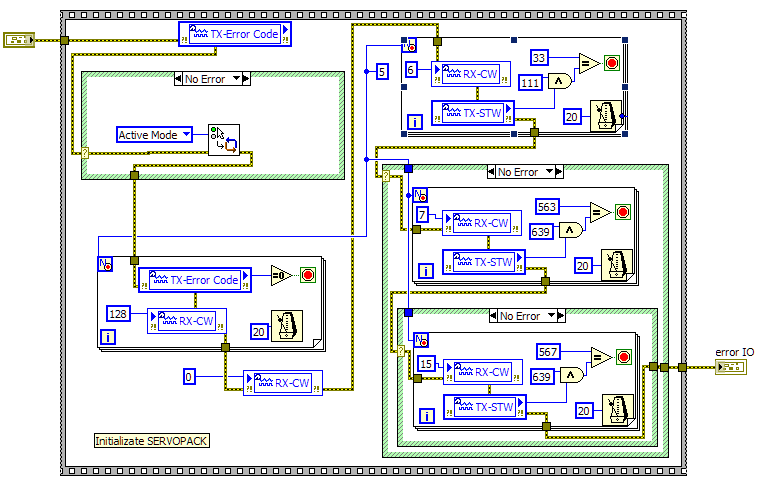
Task: Select the iteration terminal in the loop with constant 7
Action: click(x=426, y=271)
